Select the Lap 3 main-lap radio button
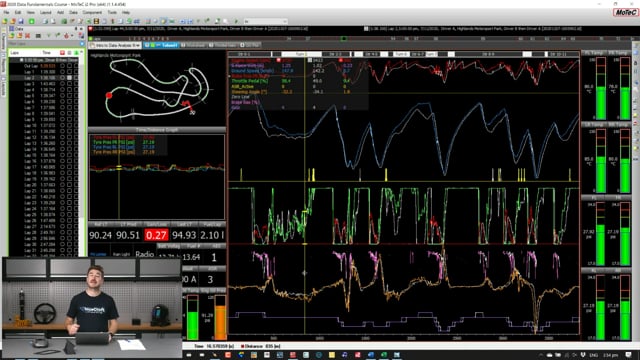The height and width of the screenshot is (360, 640). click(62, 83)
